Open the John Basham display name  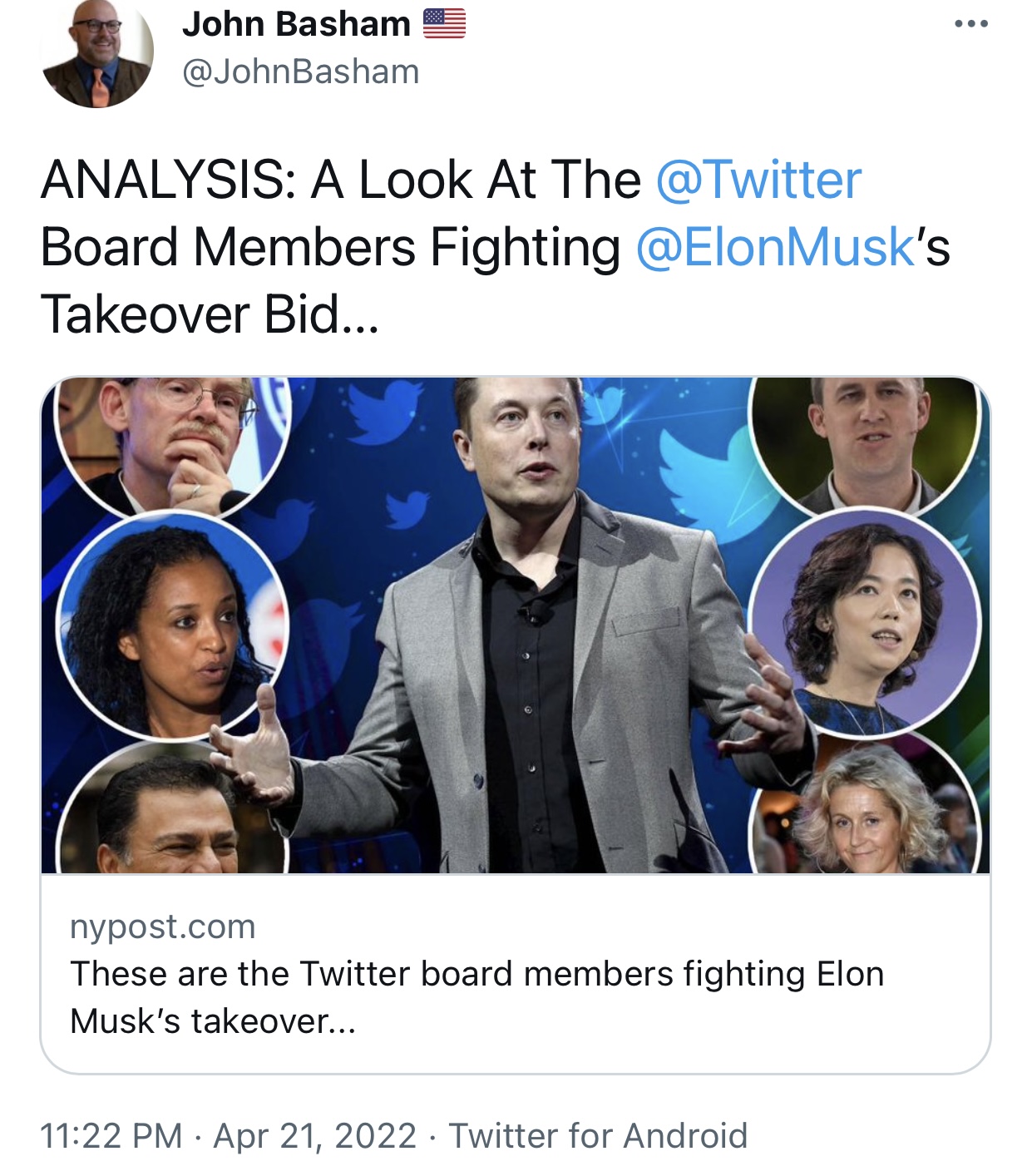pos(296,24)
